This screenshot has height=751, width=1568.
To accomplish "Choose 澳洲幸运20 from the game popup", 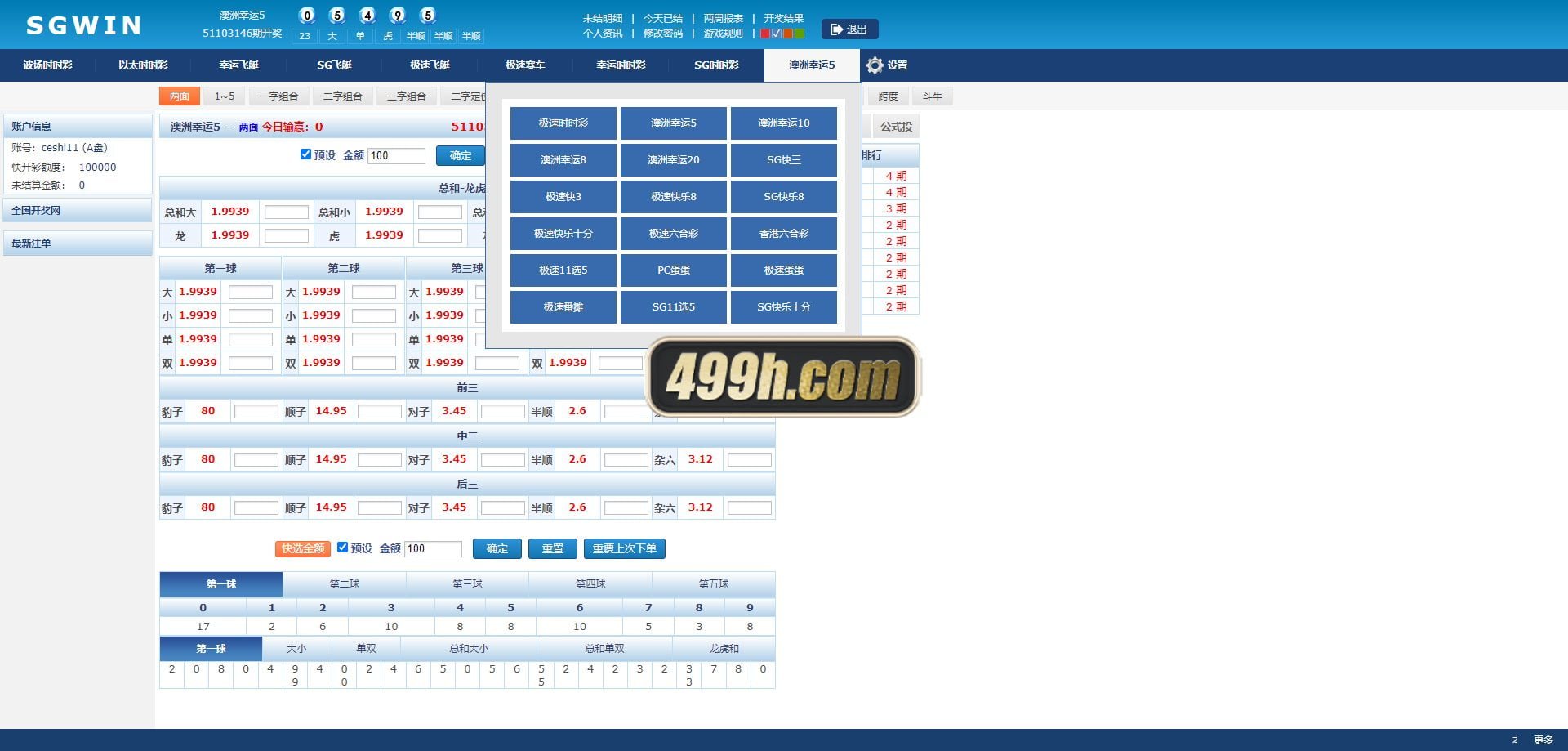I will tap(674, 160).
